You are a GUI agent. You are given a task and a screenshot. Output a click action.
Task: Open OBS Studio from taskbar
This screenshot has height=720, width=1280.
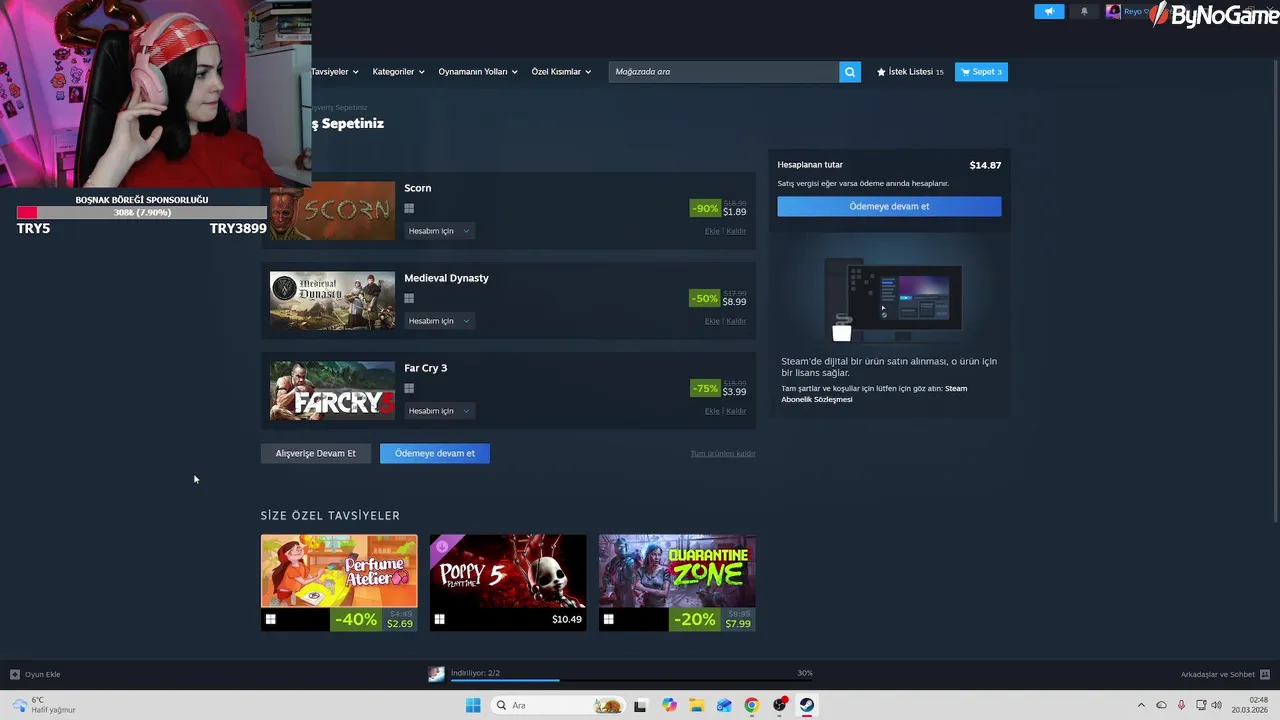(x=780, y=705)
